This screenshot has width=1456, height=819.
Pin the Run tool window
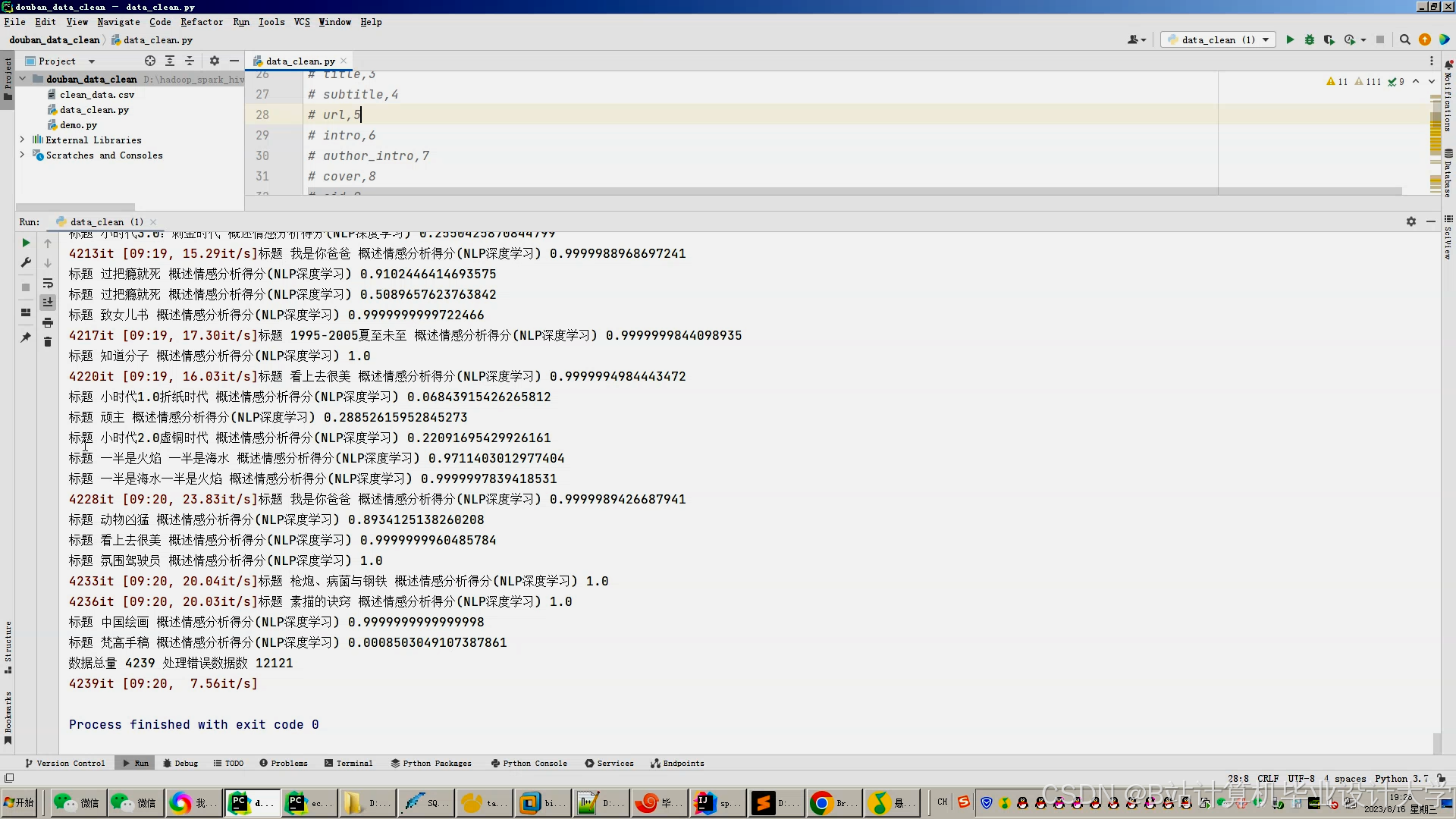click(x=25, y=338)
